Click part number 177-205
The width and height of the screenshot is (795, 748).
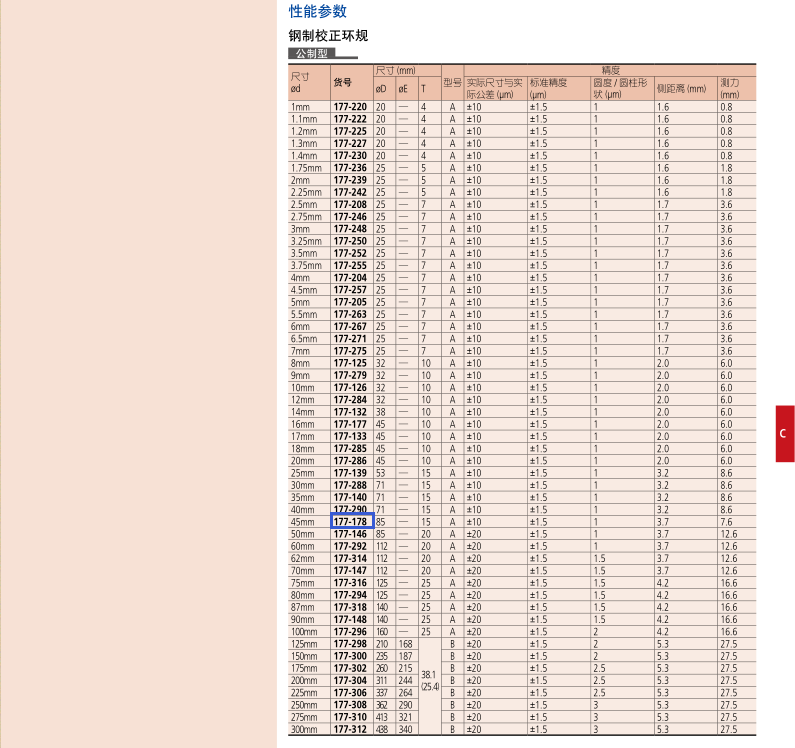tap(350, 302)
